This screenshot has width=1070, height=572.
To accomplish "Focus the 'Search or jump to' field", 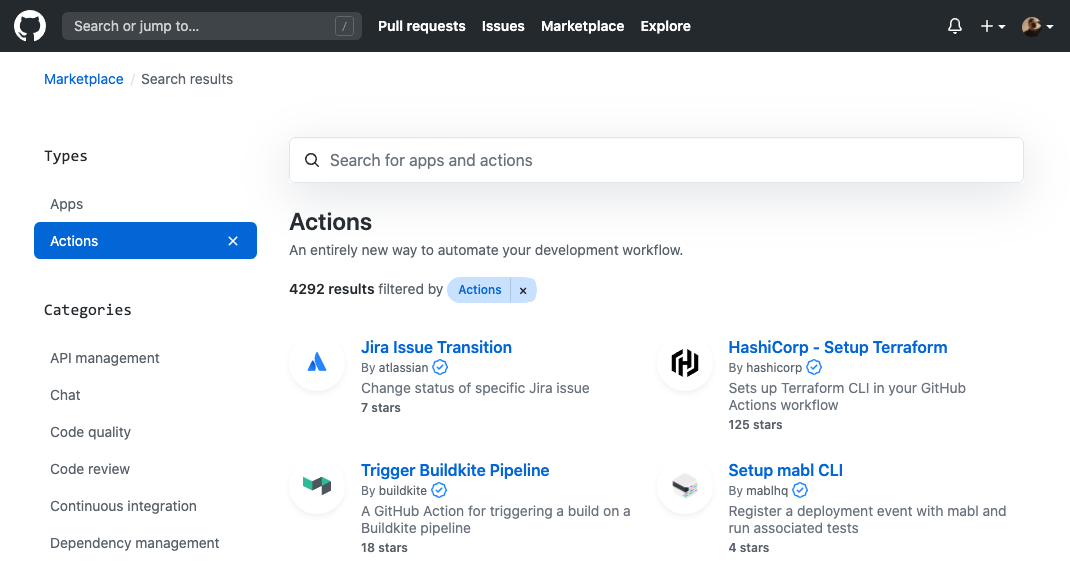I will [x=212, y=26].
